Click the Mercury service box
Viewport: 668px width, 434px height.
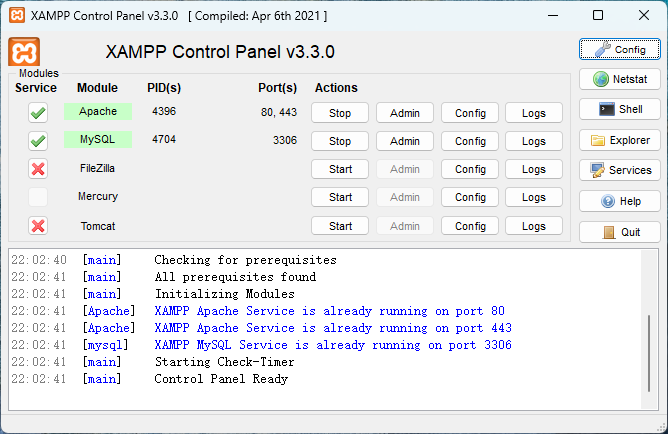(38, 197)
